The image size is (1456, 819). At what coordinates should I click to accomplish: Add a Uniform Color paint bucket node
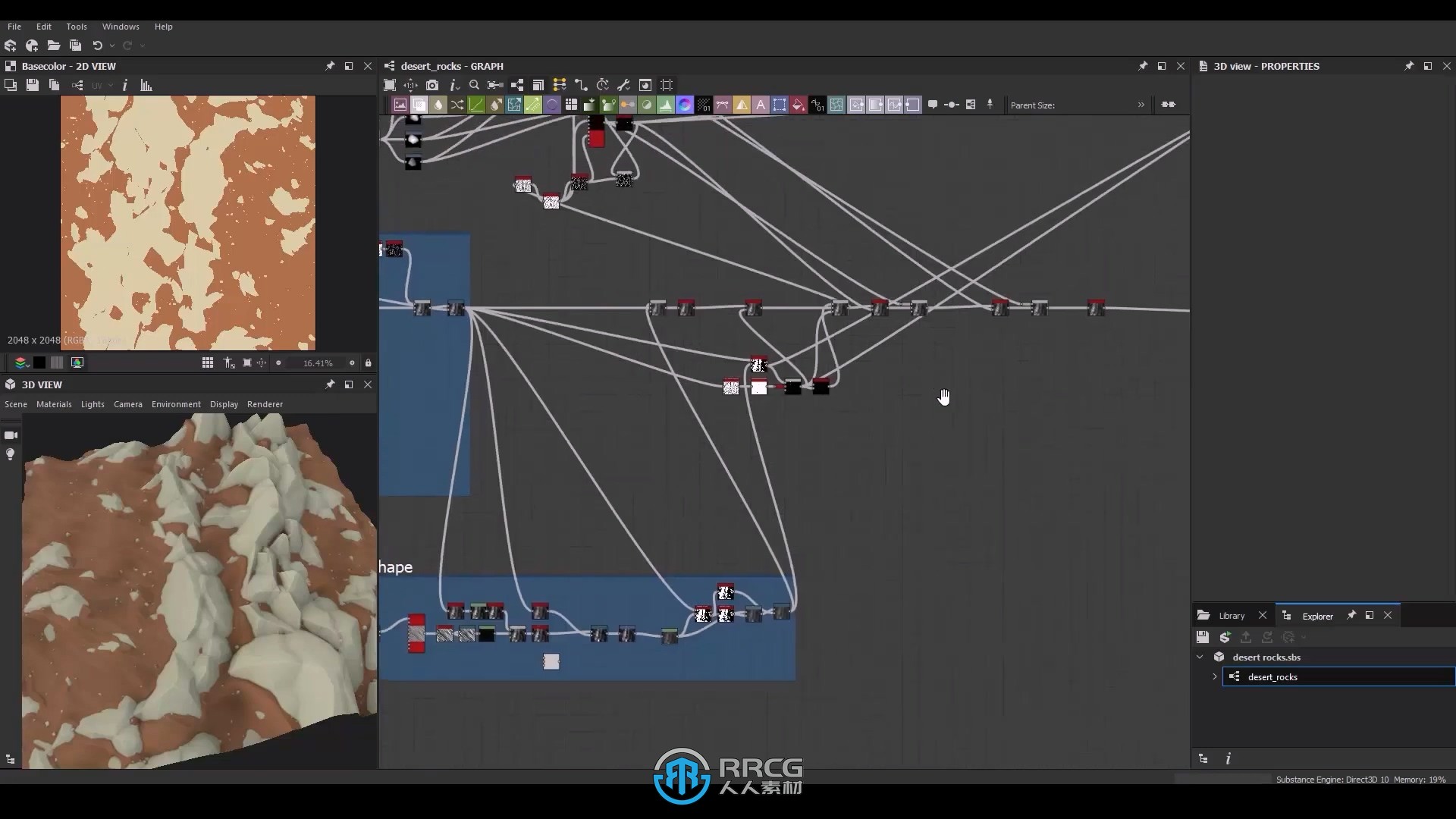coord(799,105)
